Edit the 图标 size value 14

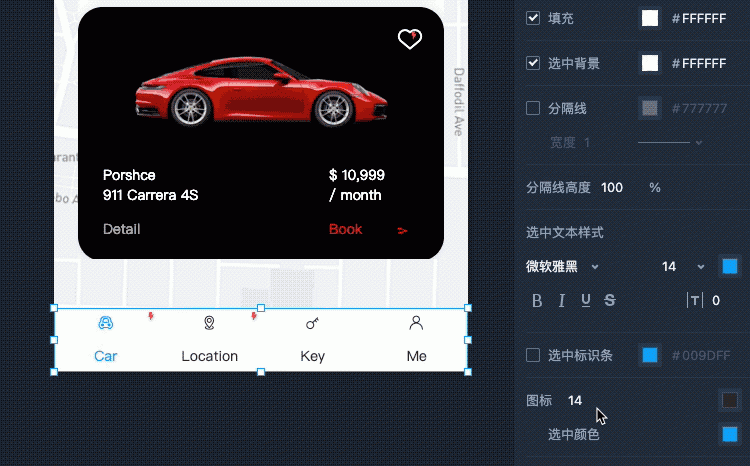[575, 400]
